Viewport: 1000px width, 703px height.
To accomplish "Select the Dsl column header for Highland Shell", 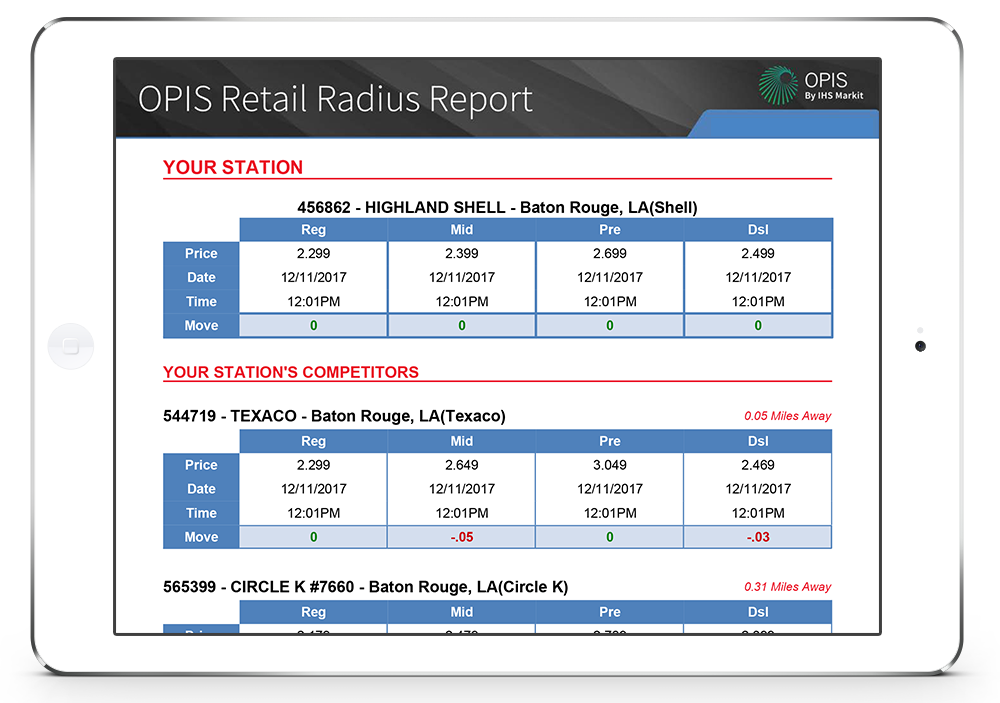I will pos(758,230).
